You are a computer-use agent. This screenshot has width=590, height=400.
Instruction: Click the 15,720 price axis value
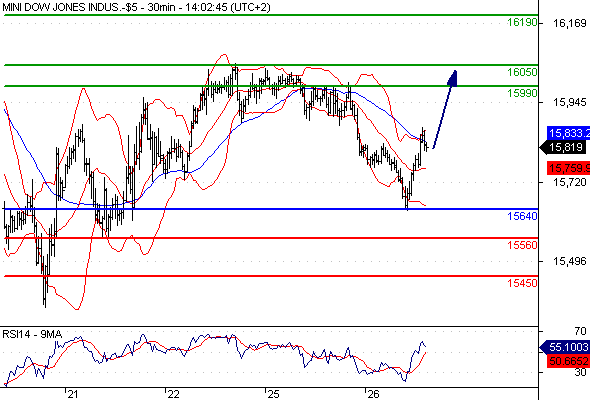coord(570,183)
